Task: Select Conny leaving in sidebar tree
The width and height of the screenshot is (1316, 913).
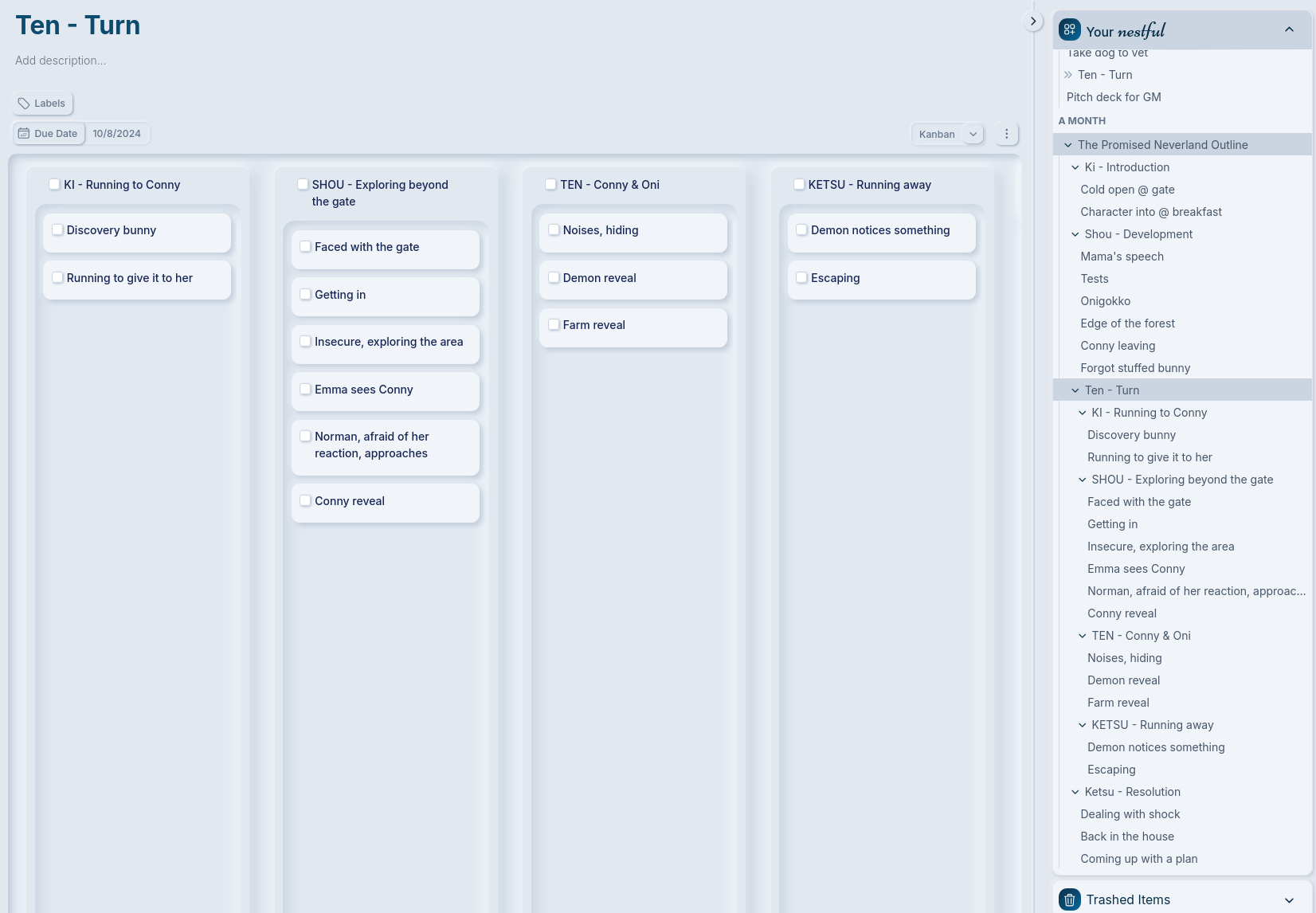Action: 1118,346
